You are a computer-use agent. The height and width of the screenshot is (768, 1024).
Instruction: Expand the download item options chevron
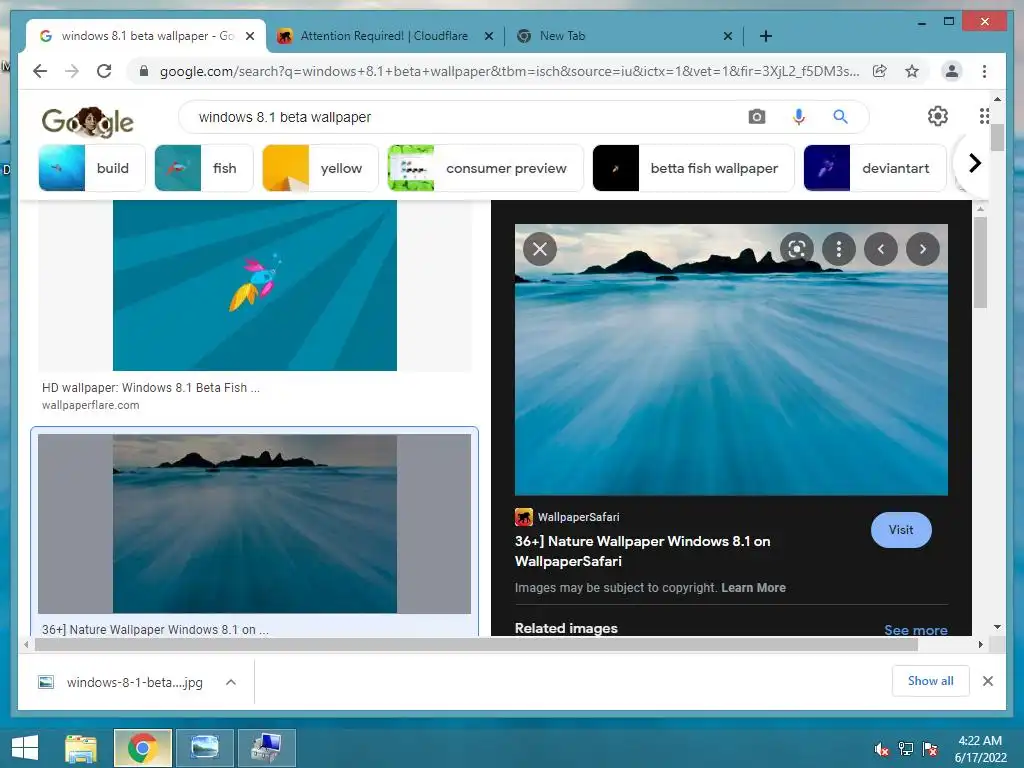(x=231, y=682)
